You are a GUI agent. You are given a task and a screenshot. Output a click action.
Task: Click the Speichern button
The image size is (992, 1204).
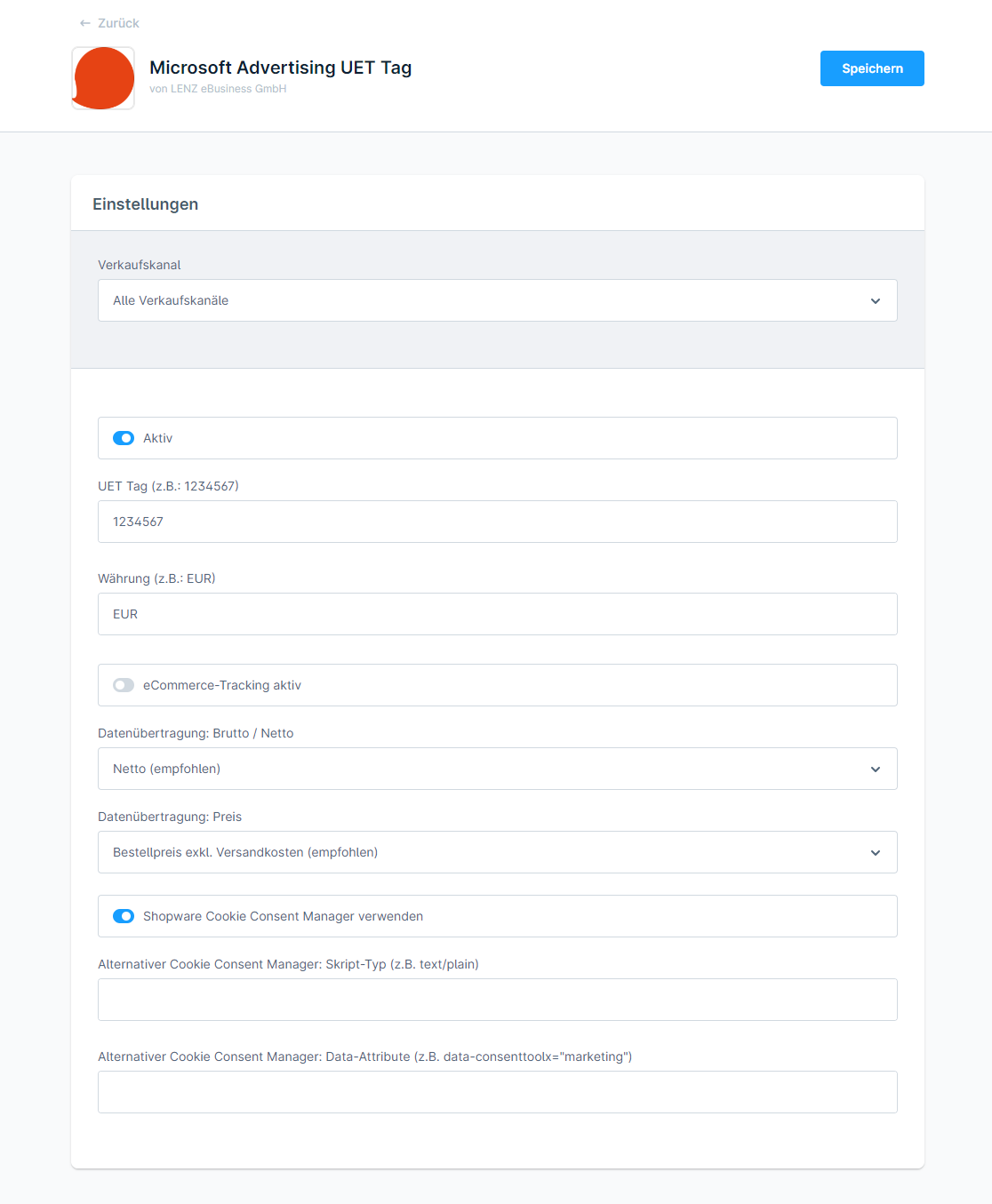pos(872,68)
